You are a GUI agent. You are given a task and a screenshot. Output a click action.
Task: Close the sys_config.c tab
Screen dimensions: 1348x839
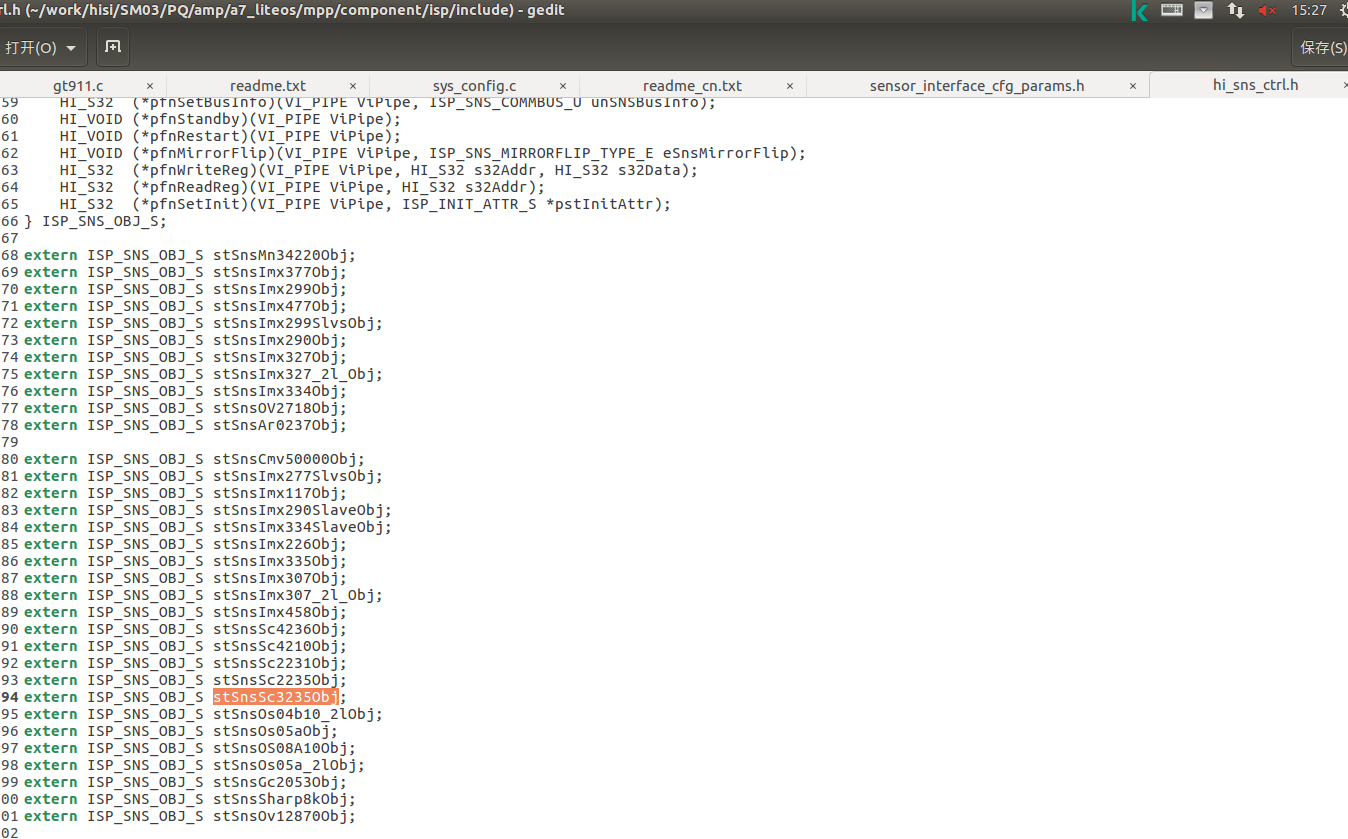[563, 86]
